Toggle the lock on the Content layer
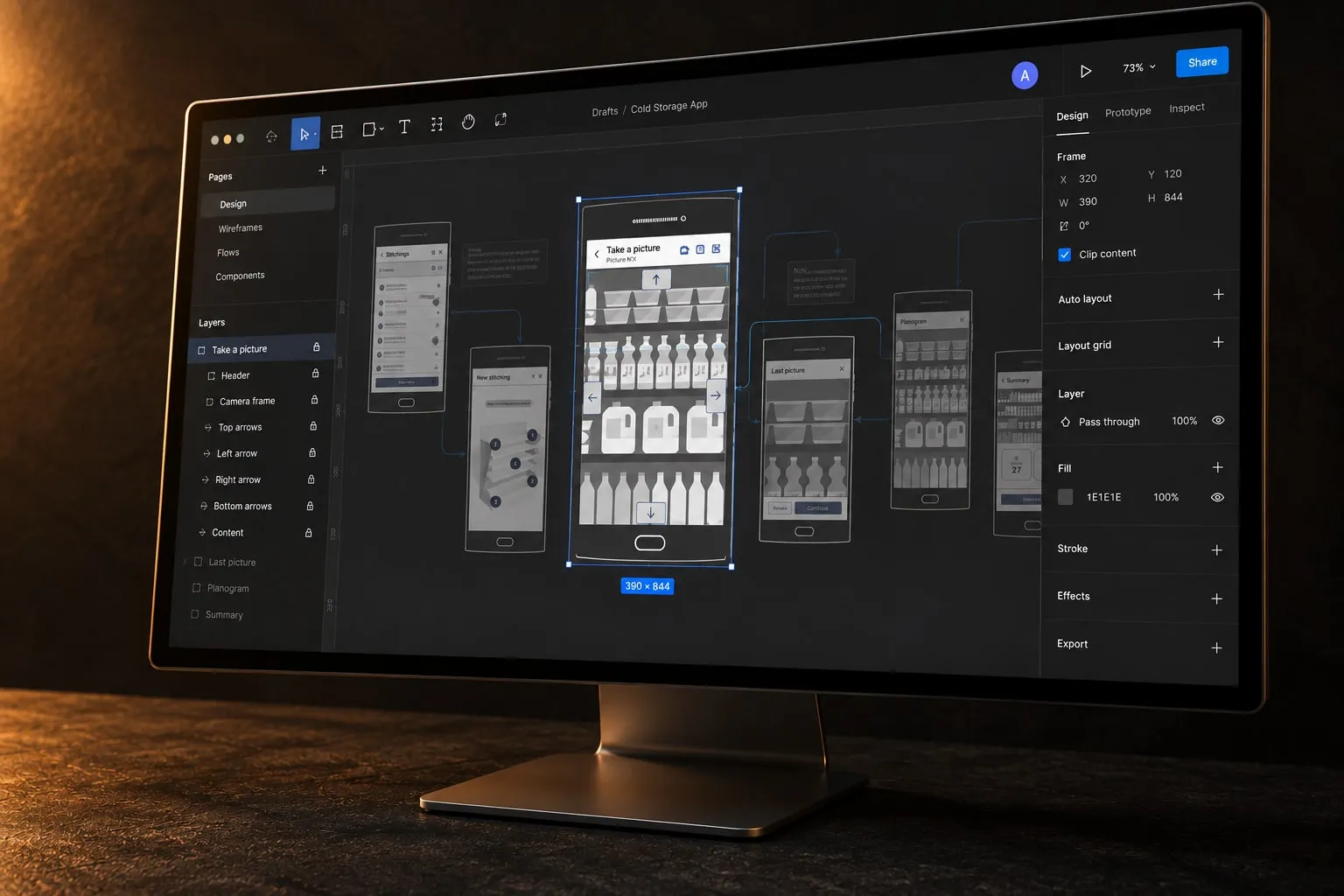The width and height of the screenshot is (1344, 896). (308, 533)
